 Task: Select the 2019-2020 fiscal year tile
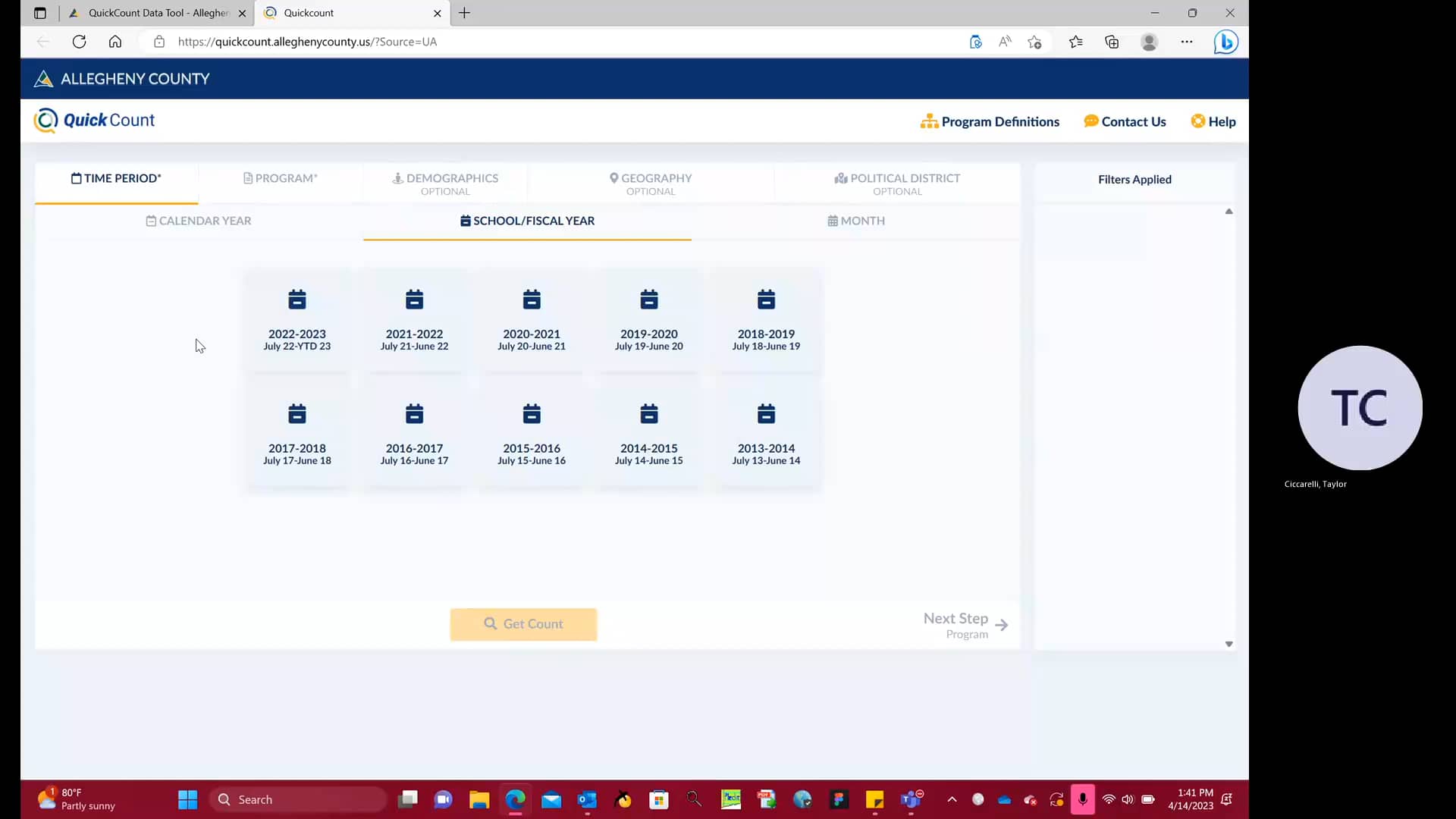648,318
